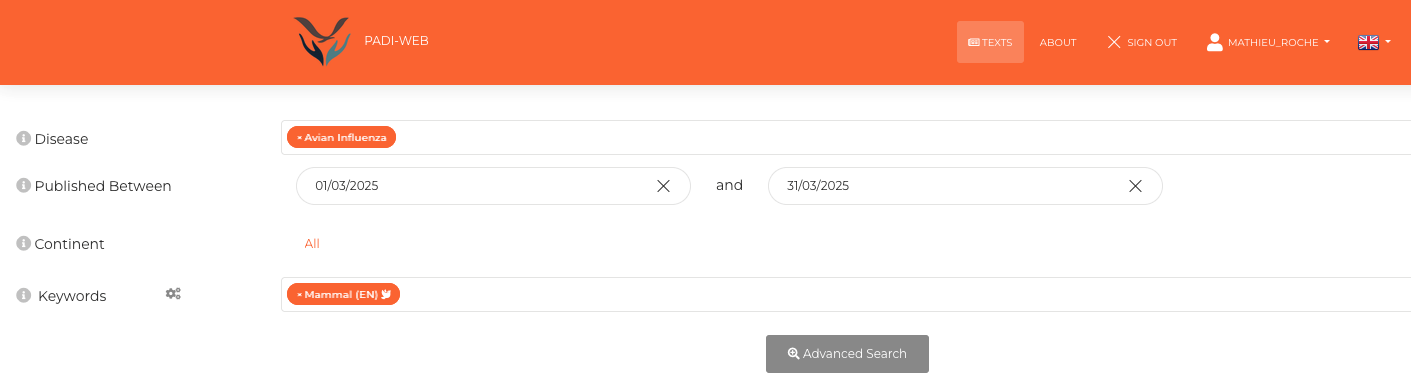This screenshot has width=1411, height=383.
Task: Click the Advanced Search button
Action: pos(847,354)
